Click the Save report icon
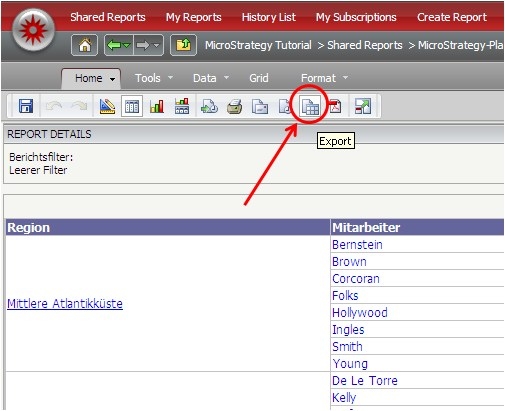Image resolution: width=505 pixels, height=411 pixels. [x=26, y=106]
